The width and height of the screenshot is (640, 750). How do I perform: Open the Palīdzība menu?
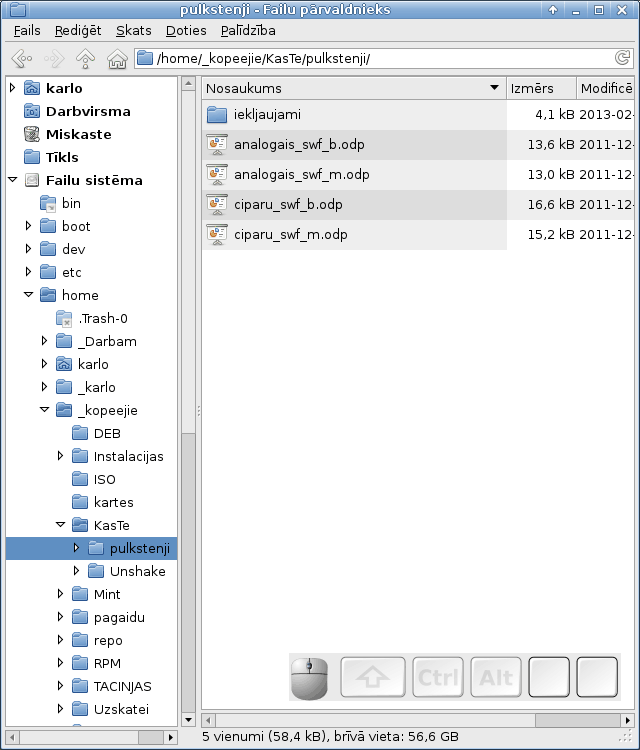(248, 31)
